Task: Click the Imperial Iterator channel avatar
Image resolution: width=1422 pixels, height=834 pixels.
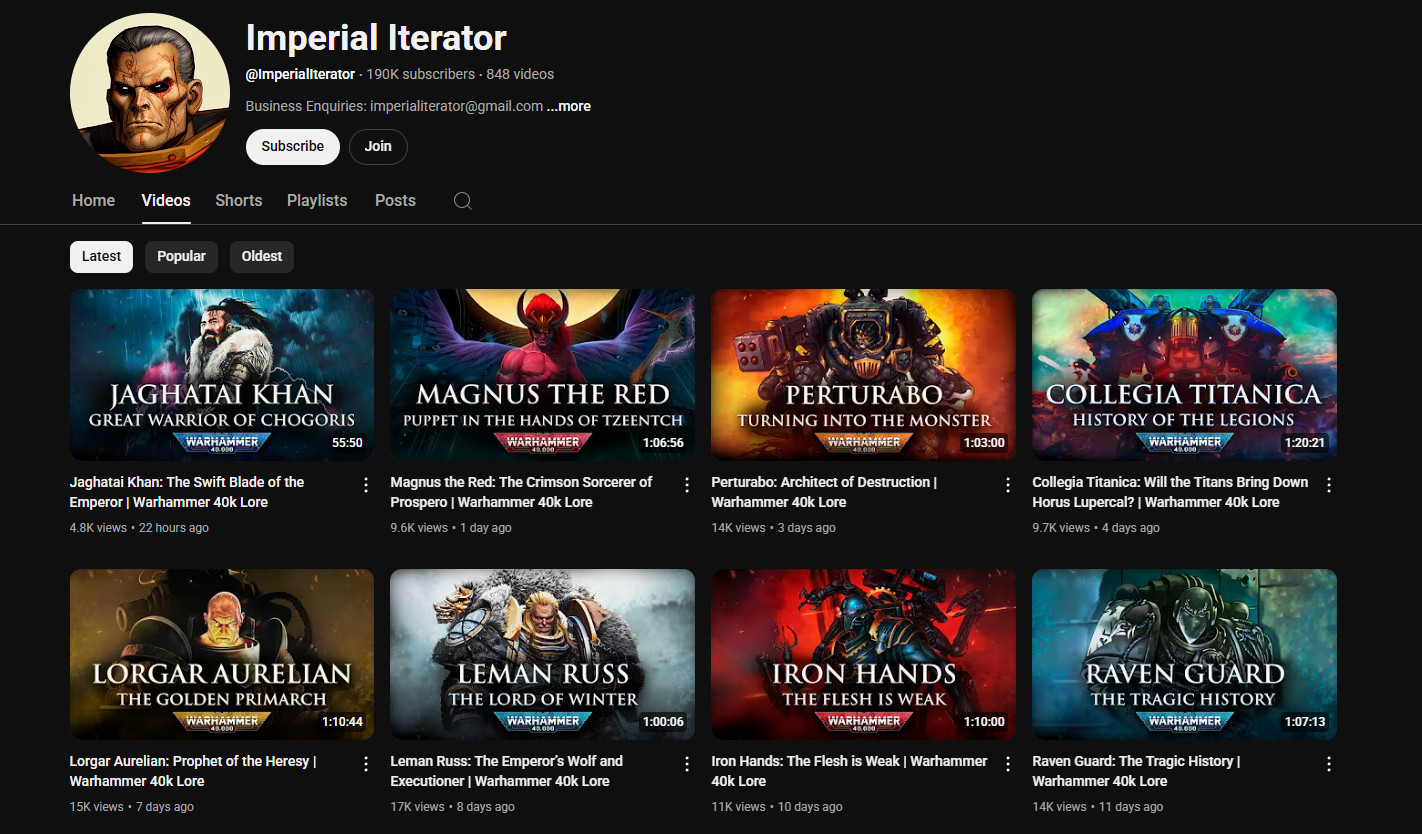Action: coord(150,93)
